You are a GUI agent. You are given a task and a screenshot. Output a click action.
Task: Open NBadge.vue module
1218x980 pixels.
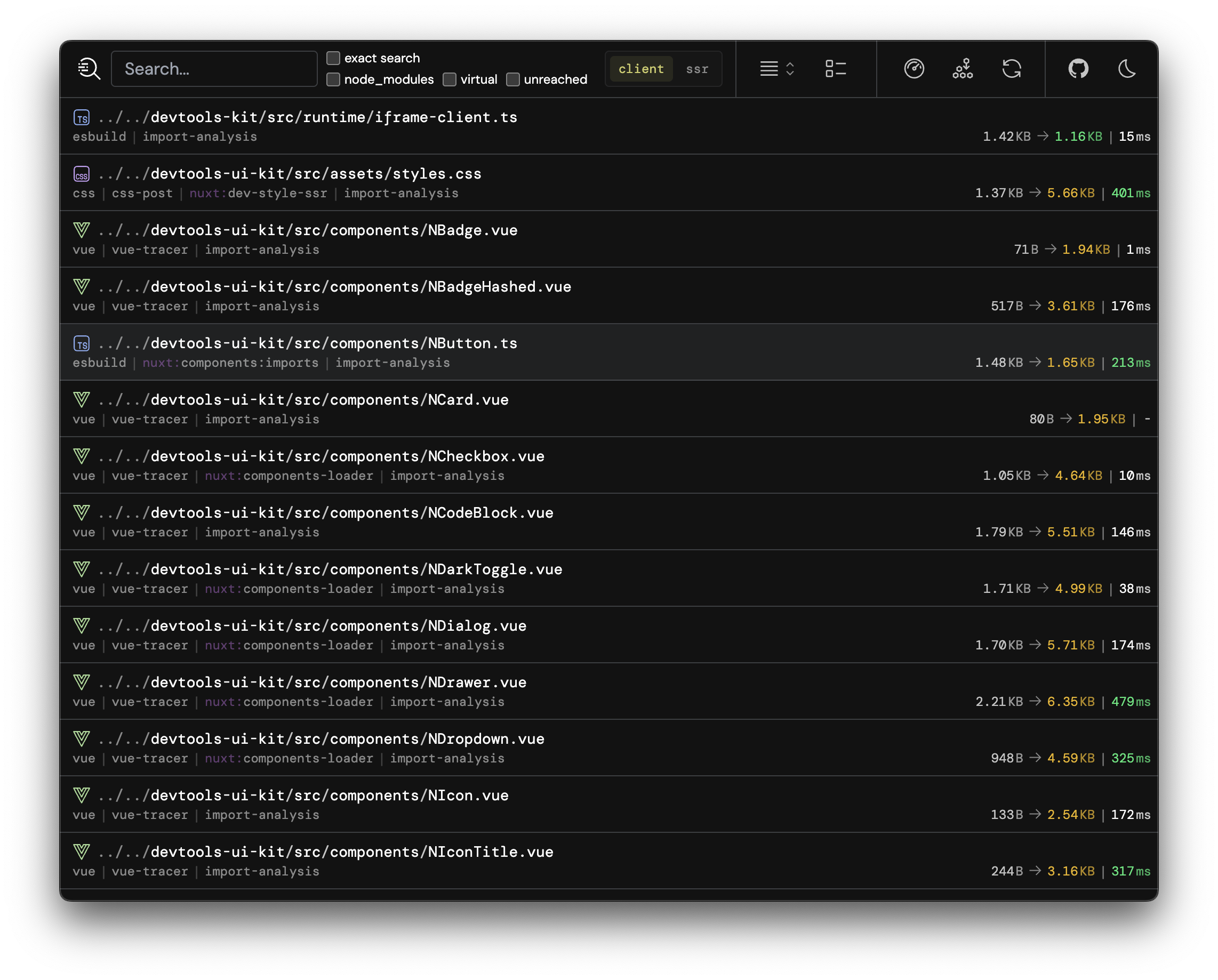click(609, 239)
